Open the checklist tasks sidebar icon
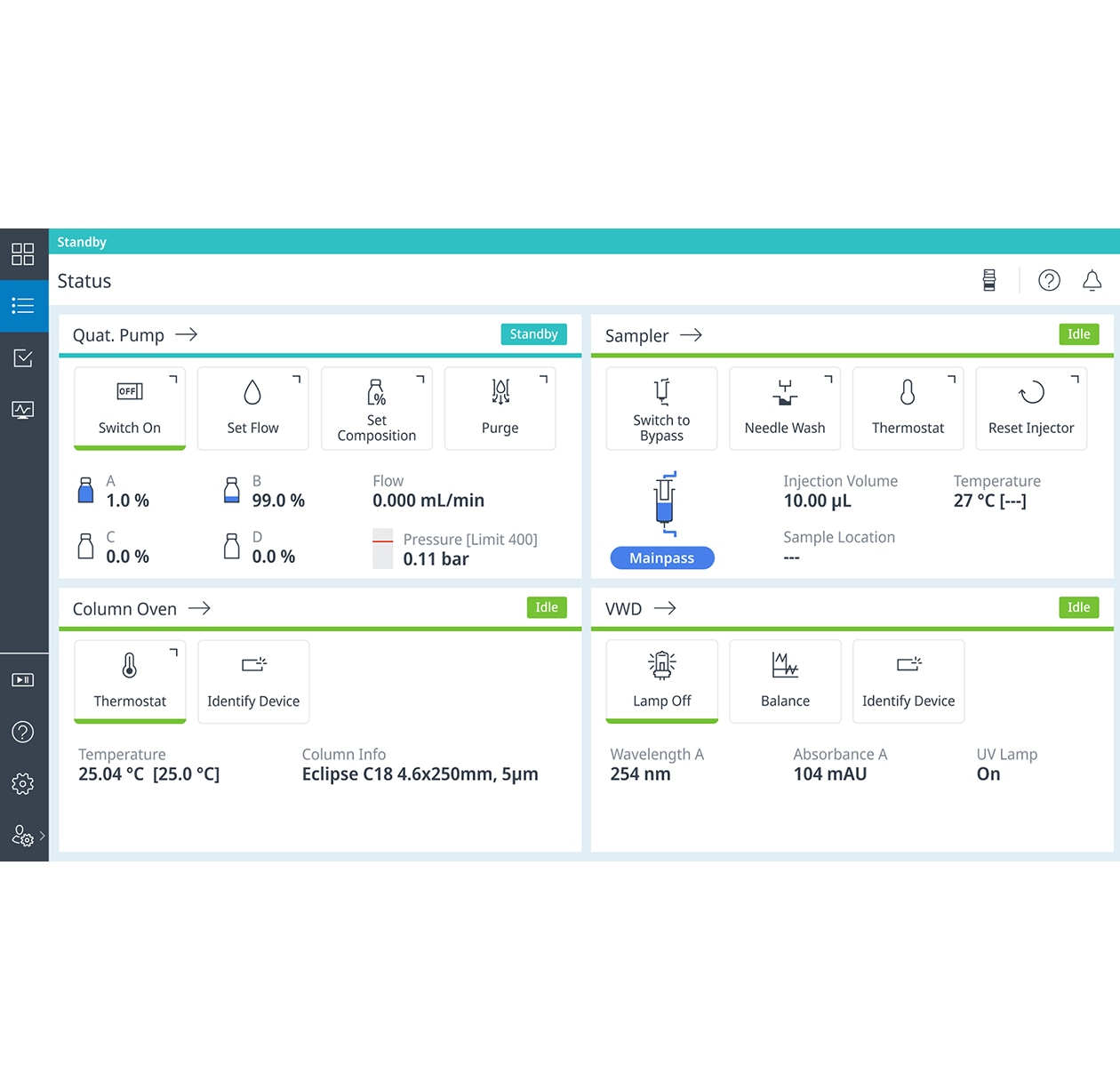 pyautogui.click(x=23, y=358)
